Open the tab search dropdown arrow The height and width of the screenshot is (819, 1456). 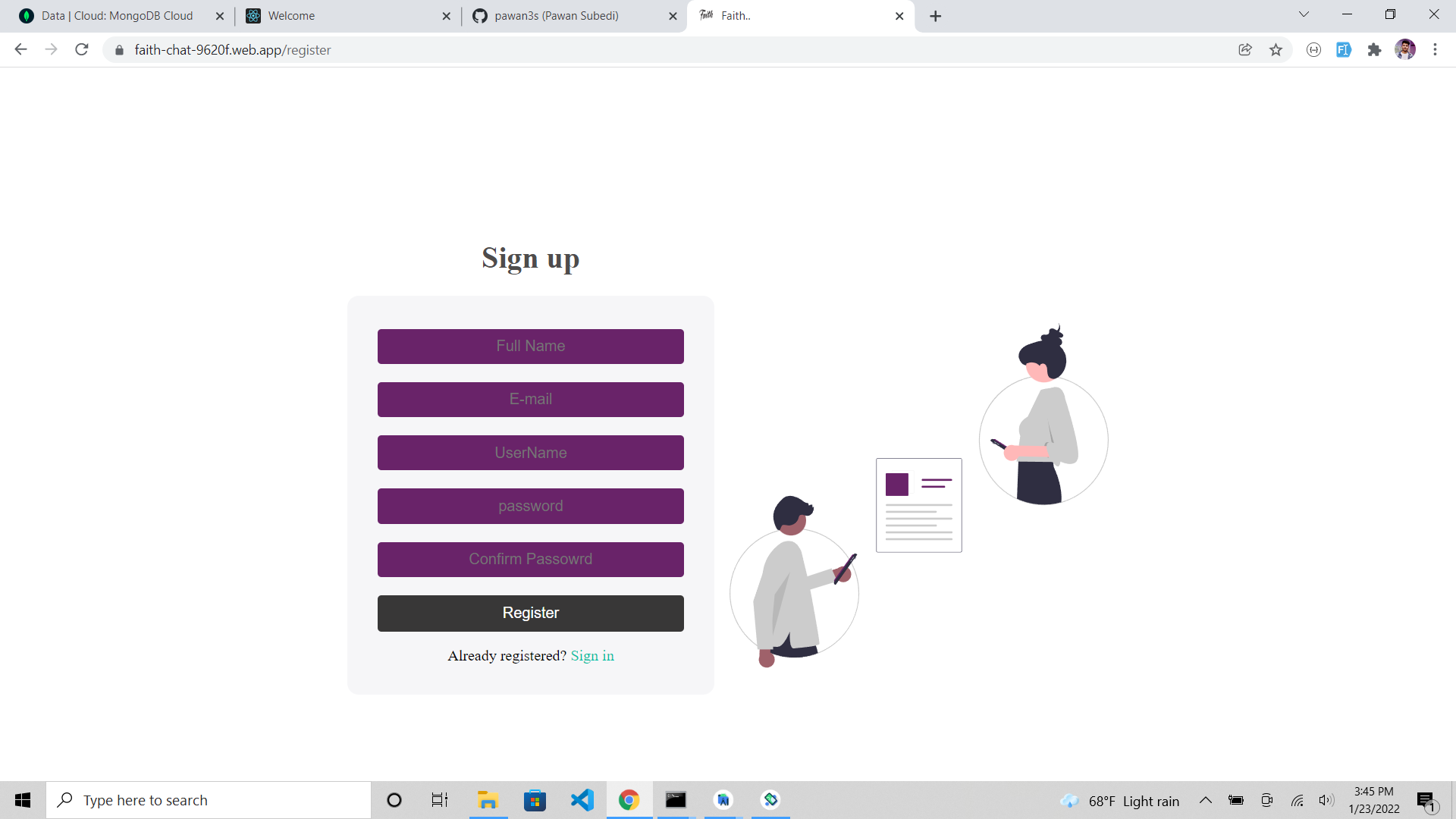[1304, 14]
